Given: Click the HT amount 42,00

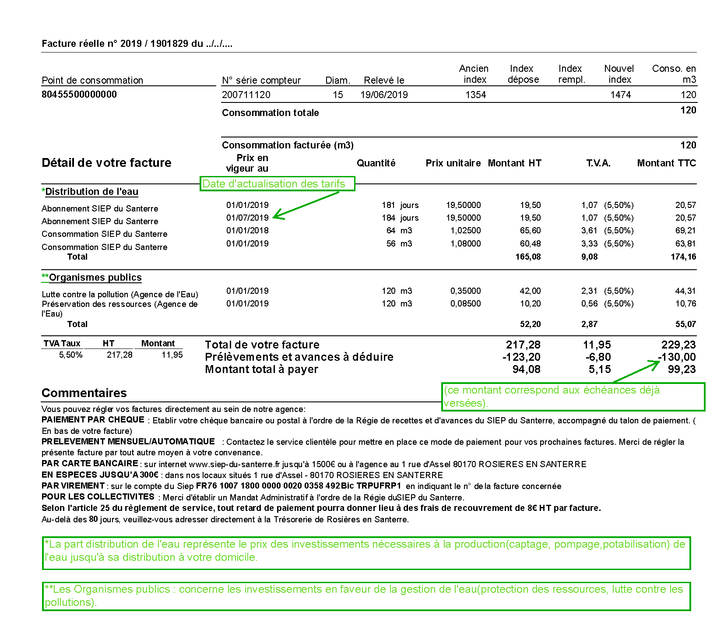Looking at the screenshot, I should tap(530, 291).
